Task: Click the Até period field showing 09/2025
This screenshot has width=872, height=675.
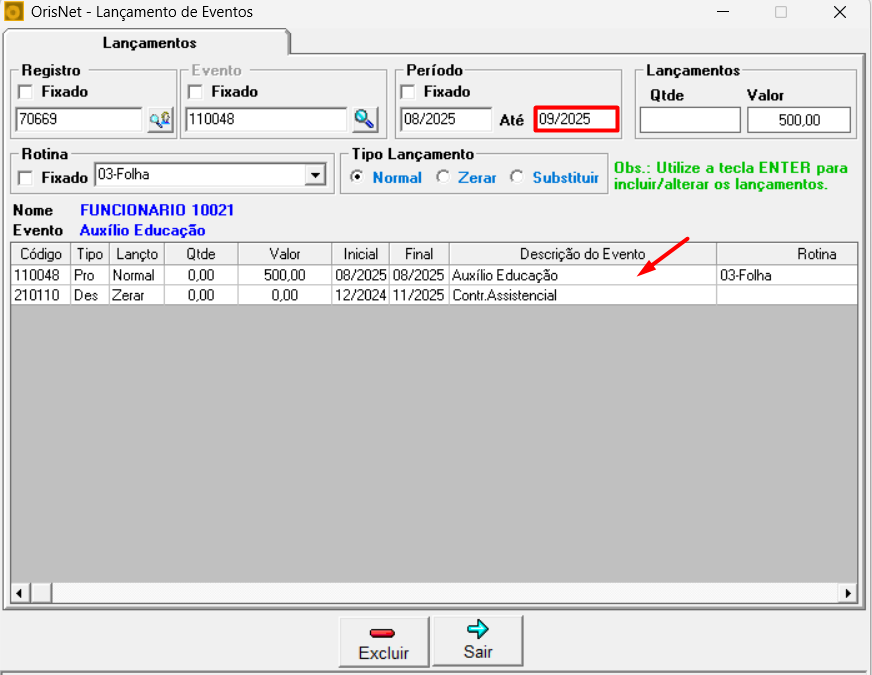Action: [575, 120]
